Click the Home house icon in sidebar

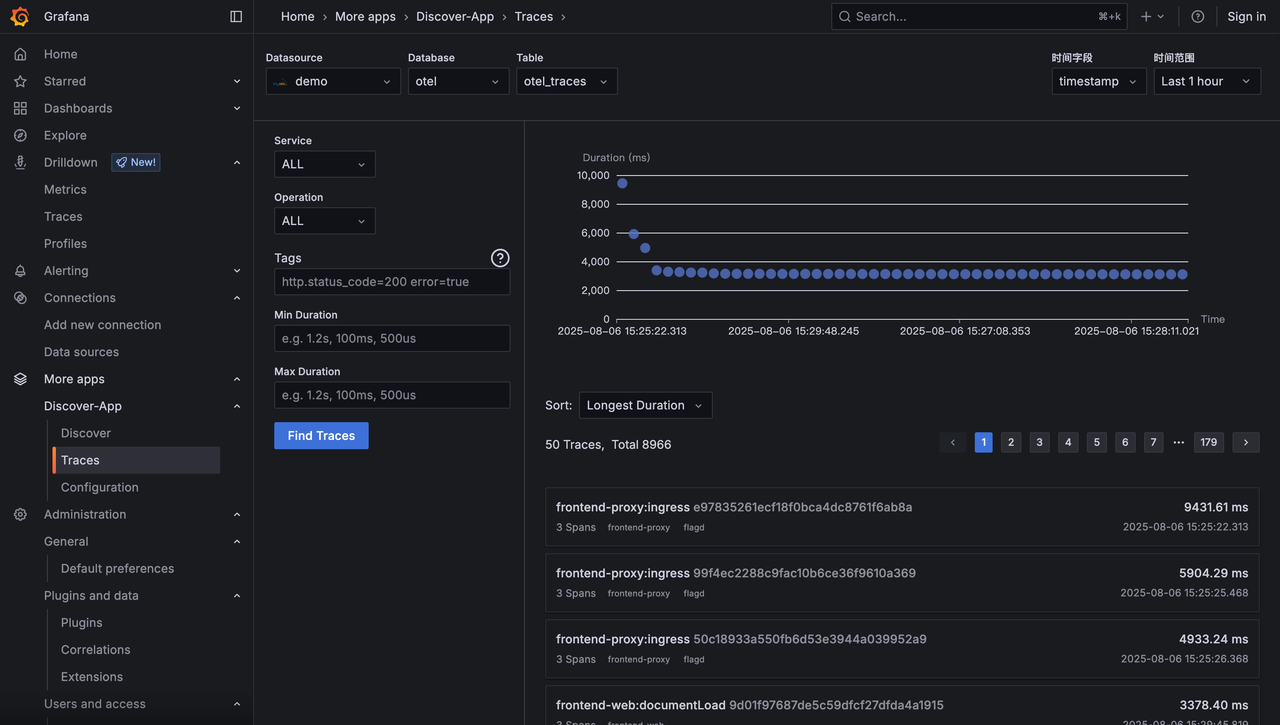tap(20, 54)
